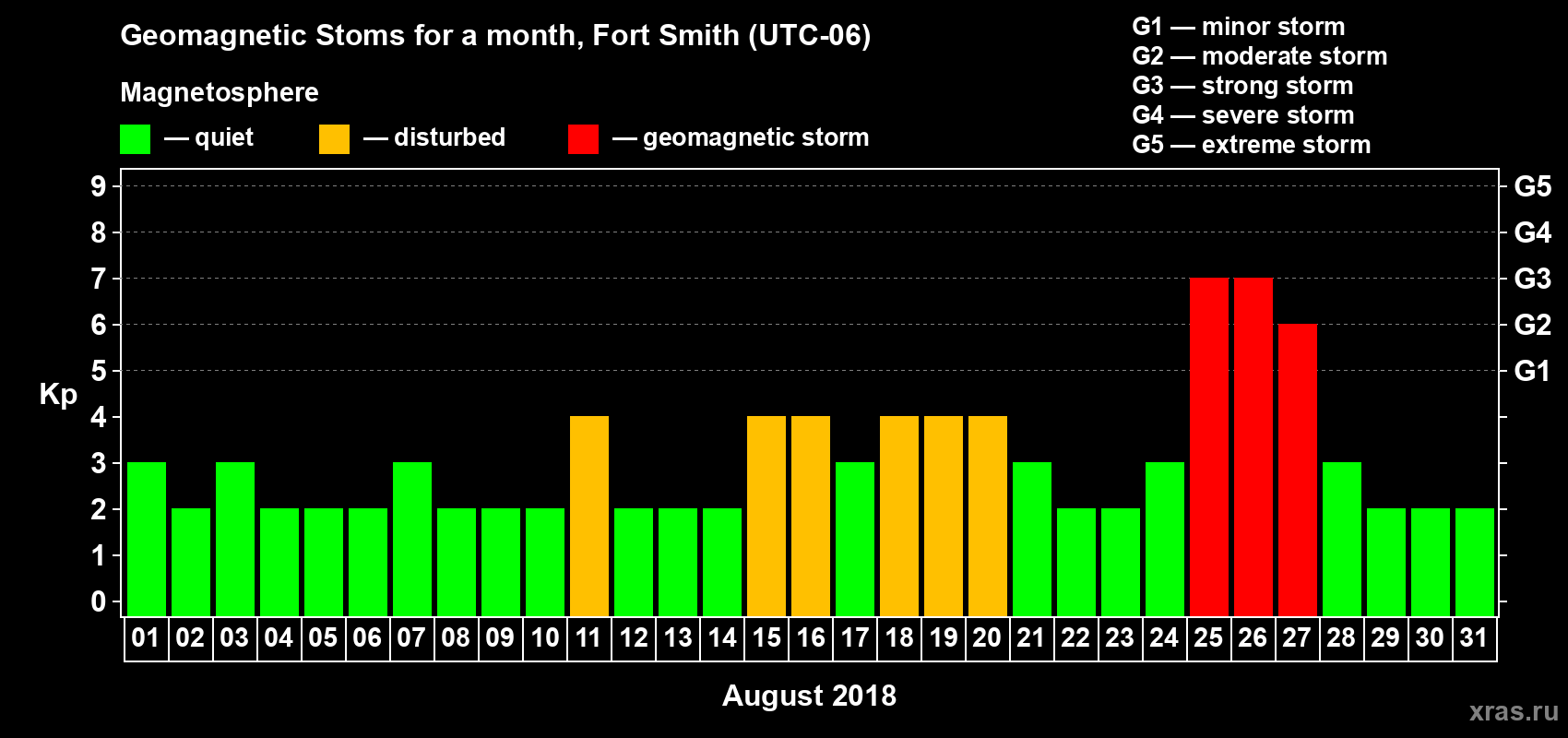Click the '— disturbed' legend text
The image size is (1568, 738).
pos(434,137)
